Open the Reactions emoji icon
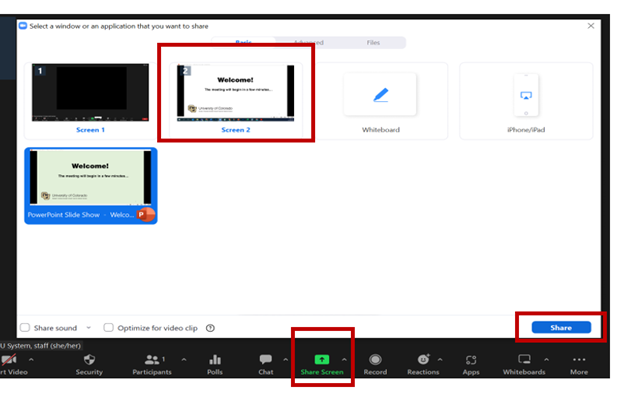Viewport: 624px width, 394px height. tap(423, 359)
